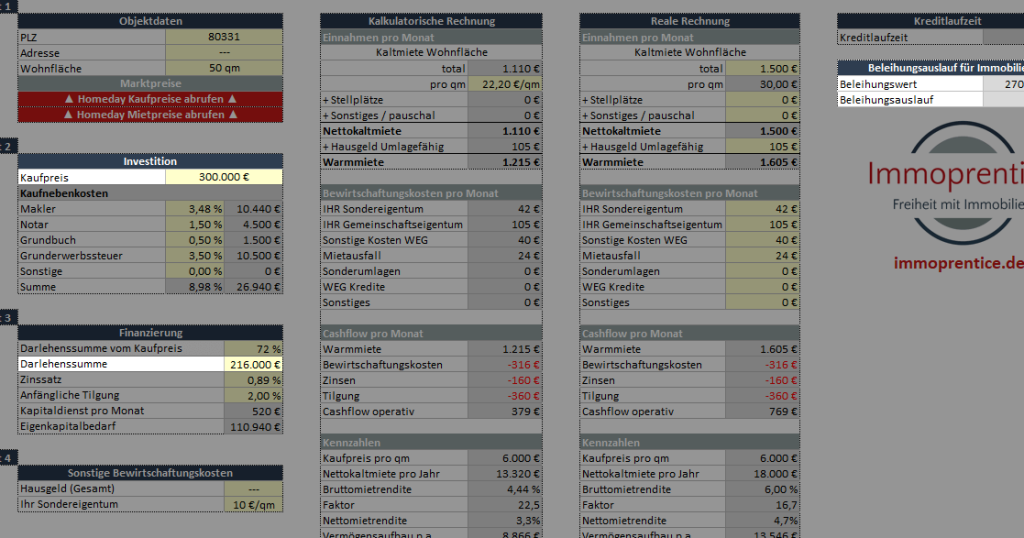The image size is (1024, 538).
Task: Select the Kaufpreis 300.000 € cell
Action: click(224, 177)
